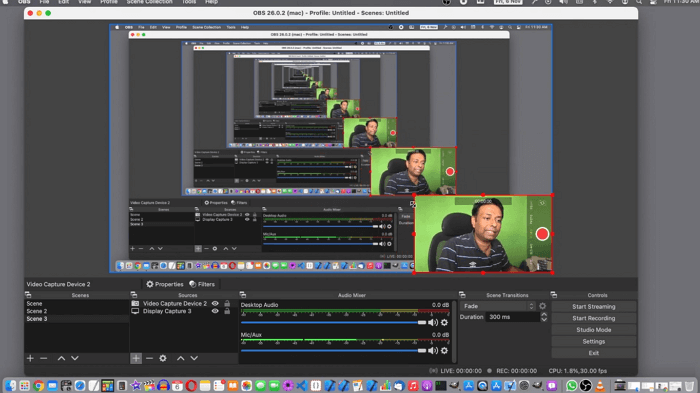Image resolution: width=700 pixels, height=393 pixels.
Task: Open the Profile menu
Action: (108, 2)
